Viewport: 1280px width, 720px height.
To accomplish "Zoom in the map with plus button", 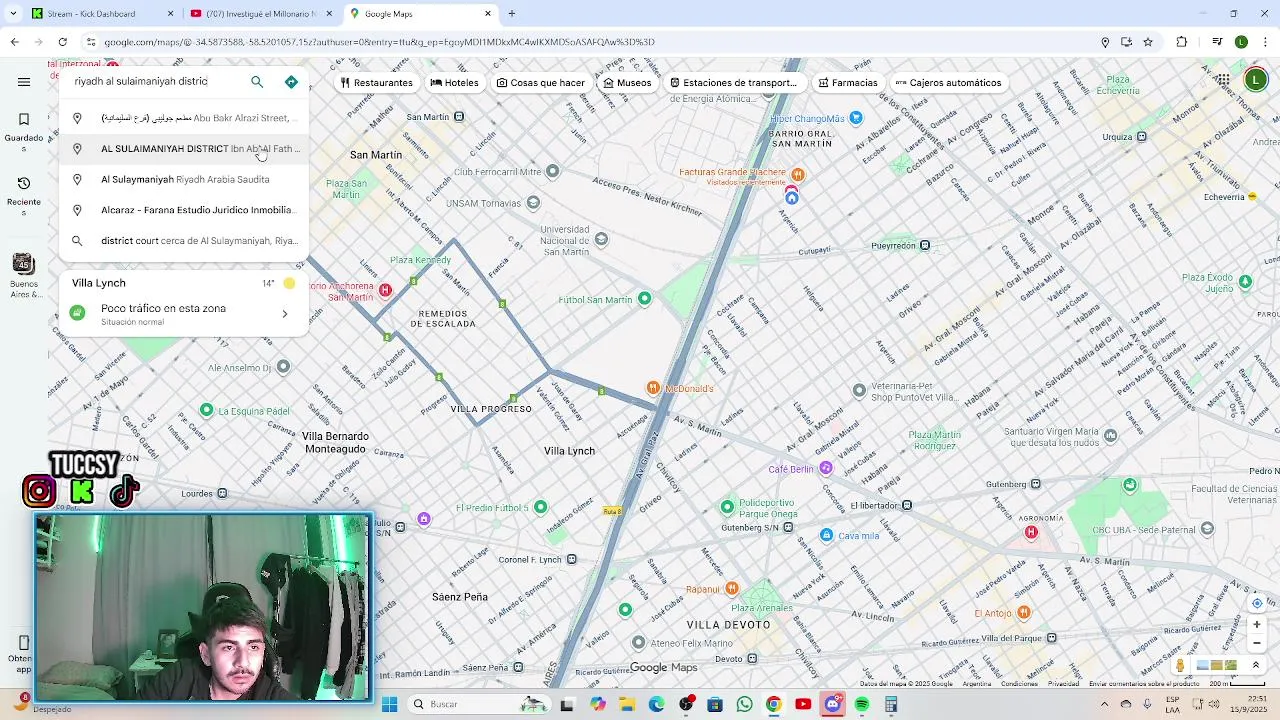I will click(1257, 624).
